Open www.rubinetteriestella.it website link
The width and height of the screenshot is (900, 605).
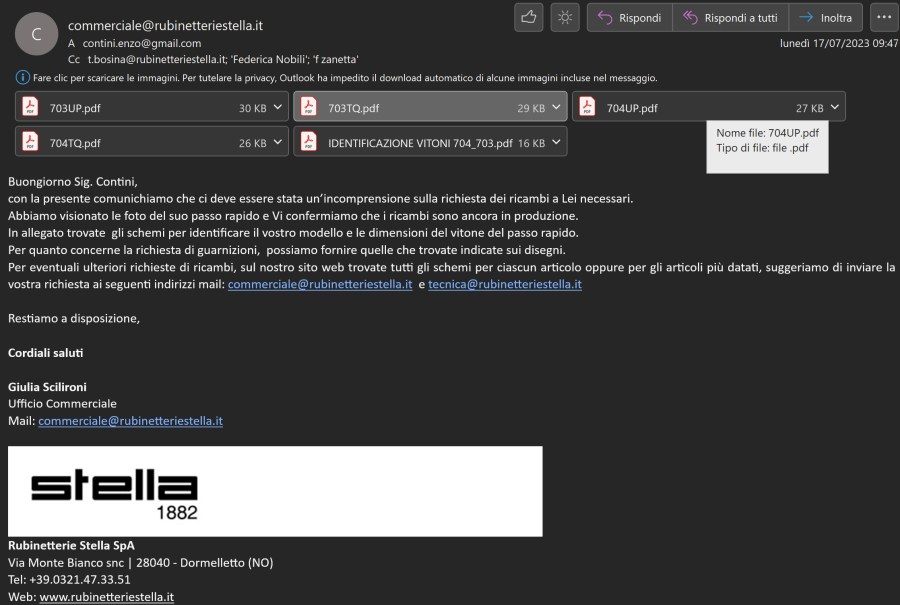(106, 597)
